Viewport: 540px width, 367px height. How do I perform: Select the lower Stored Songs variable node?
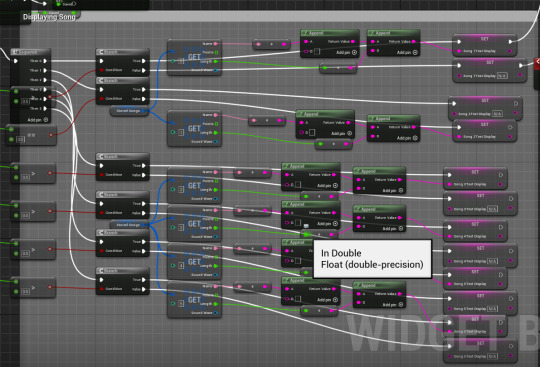pos(129,225)
